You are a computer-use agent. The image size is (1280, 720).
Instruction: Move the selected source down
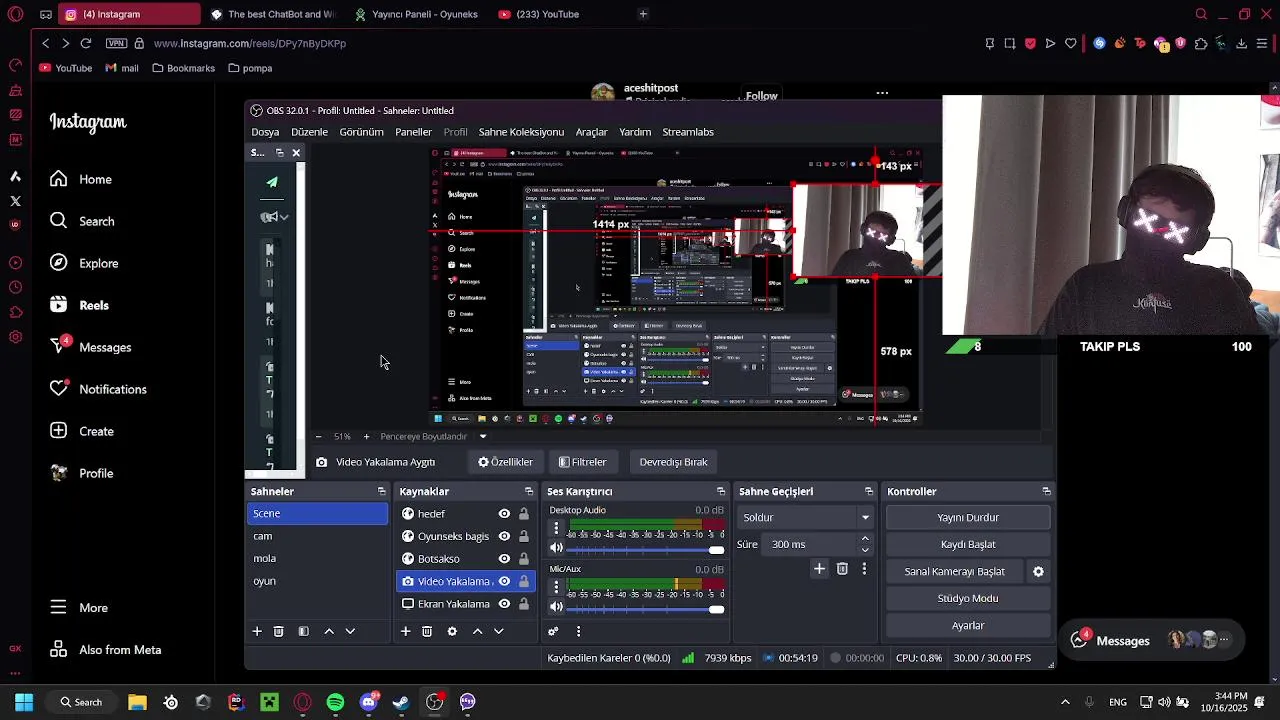tap(498, 631)
